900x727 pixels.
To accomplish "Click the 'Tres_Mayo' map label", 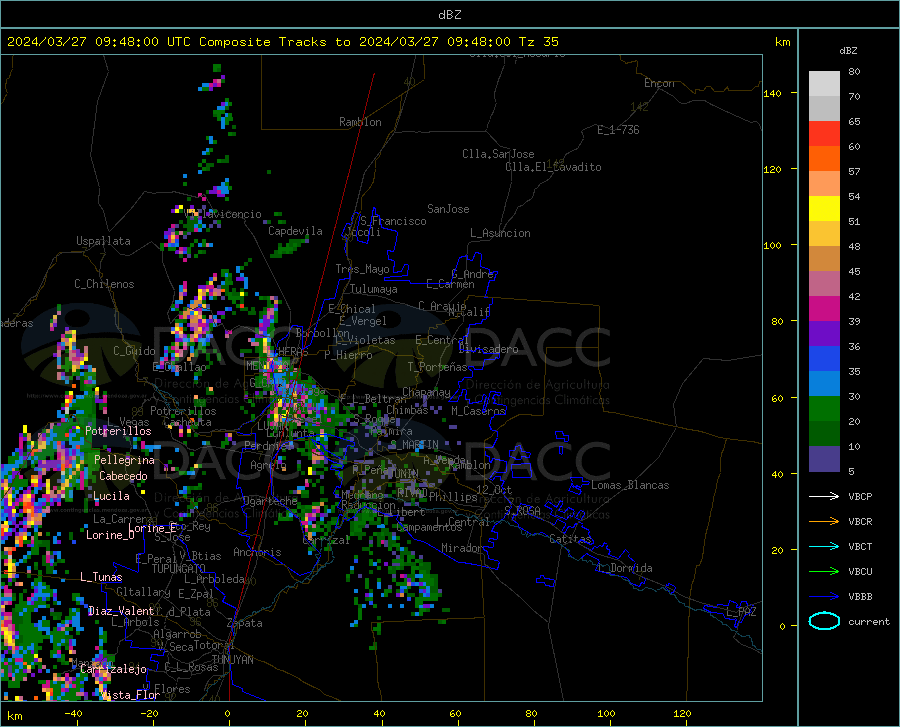I will tap(362, 269).
